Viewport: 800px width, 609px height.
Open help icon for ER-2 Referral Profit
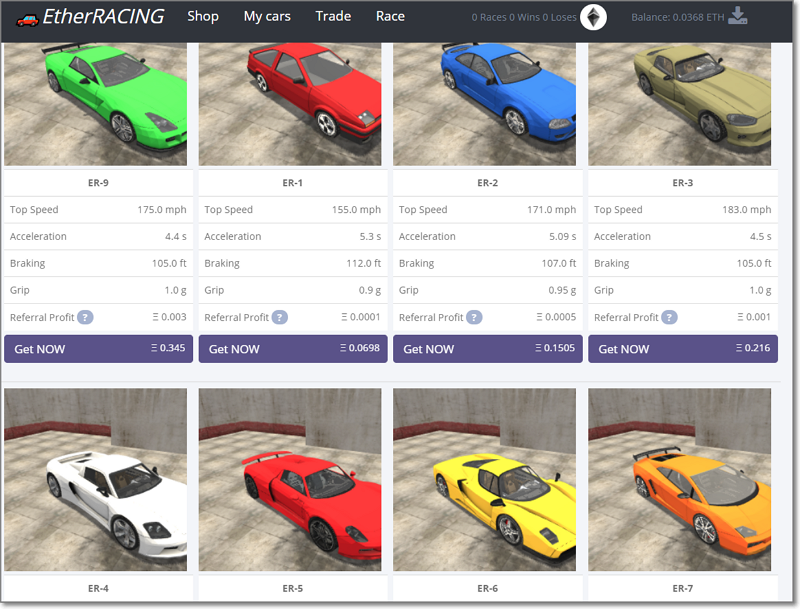click(x=474, y=317)
